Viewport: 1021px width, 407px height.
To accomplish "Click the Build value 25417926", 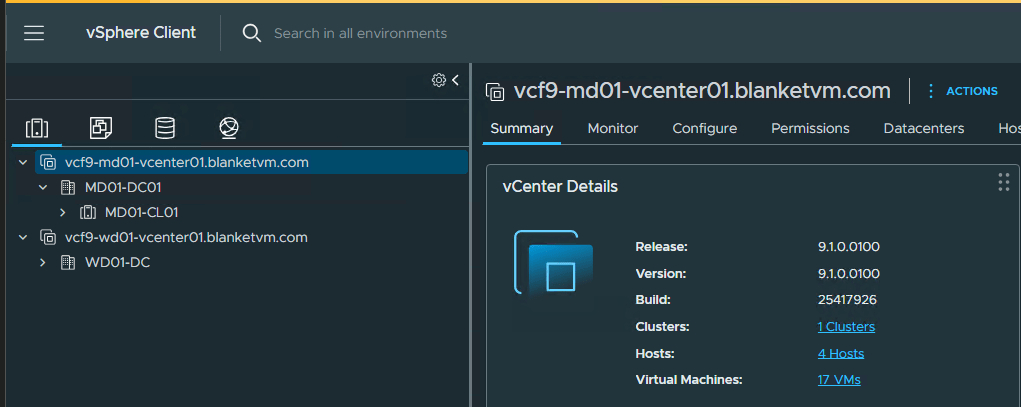I will [x=847, y=300].
